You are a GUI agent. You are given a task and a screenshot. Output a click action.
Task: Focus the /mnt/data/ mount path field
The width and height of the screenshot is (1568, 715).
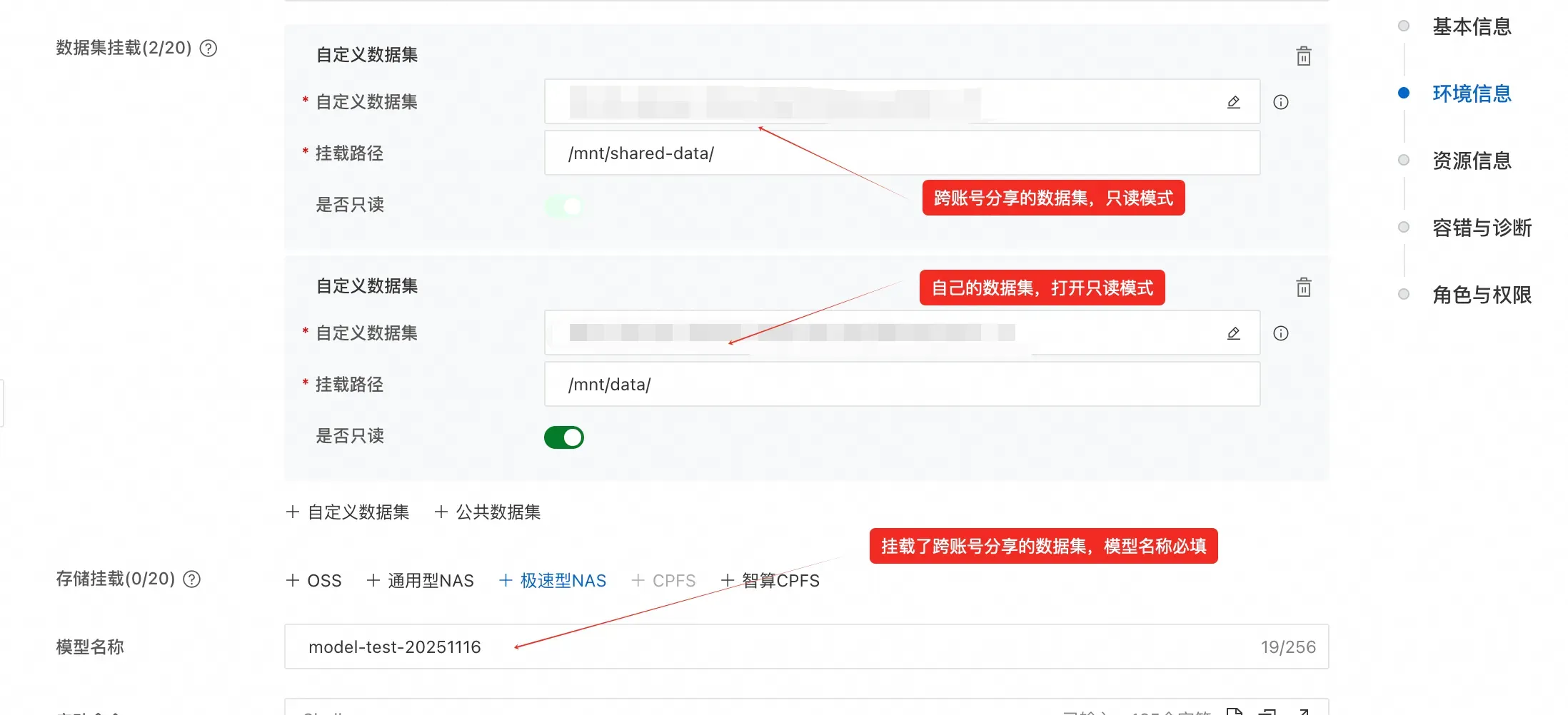[x=903, y=384]
